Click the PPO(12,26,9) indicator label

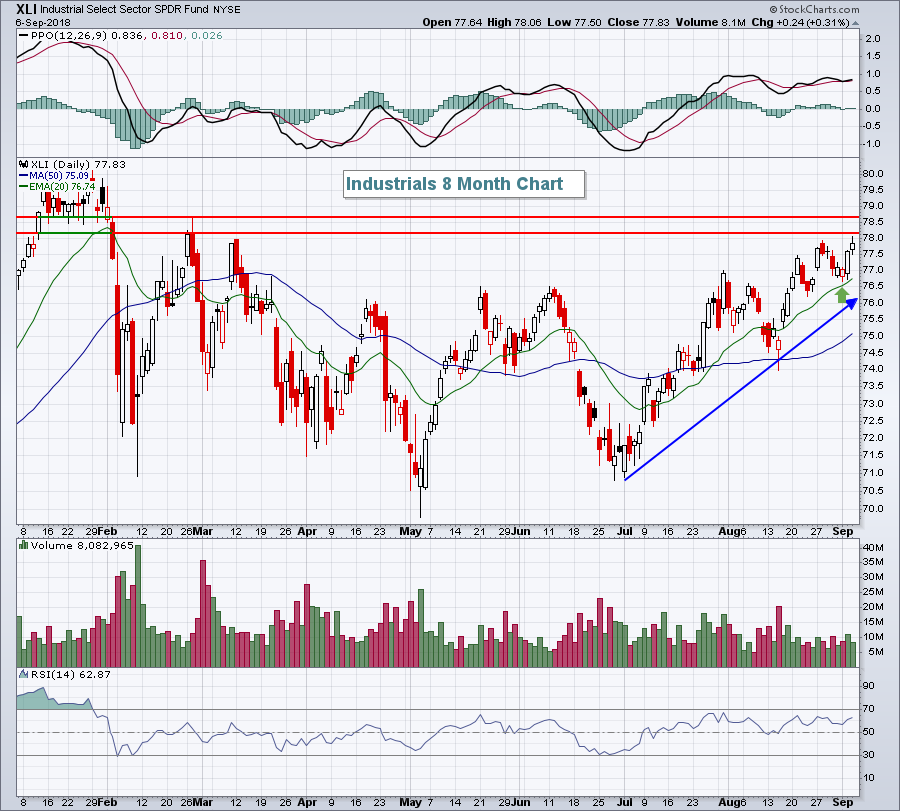69,36
